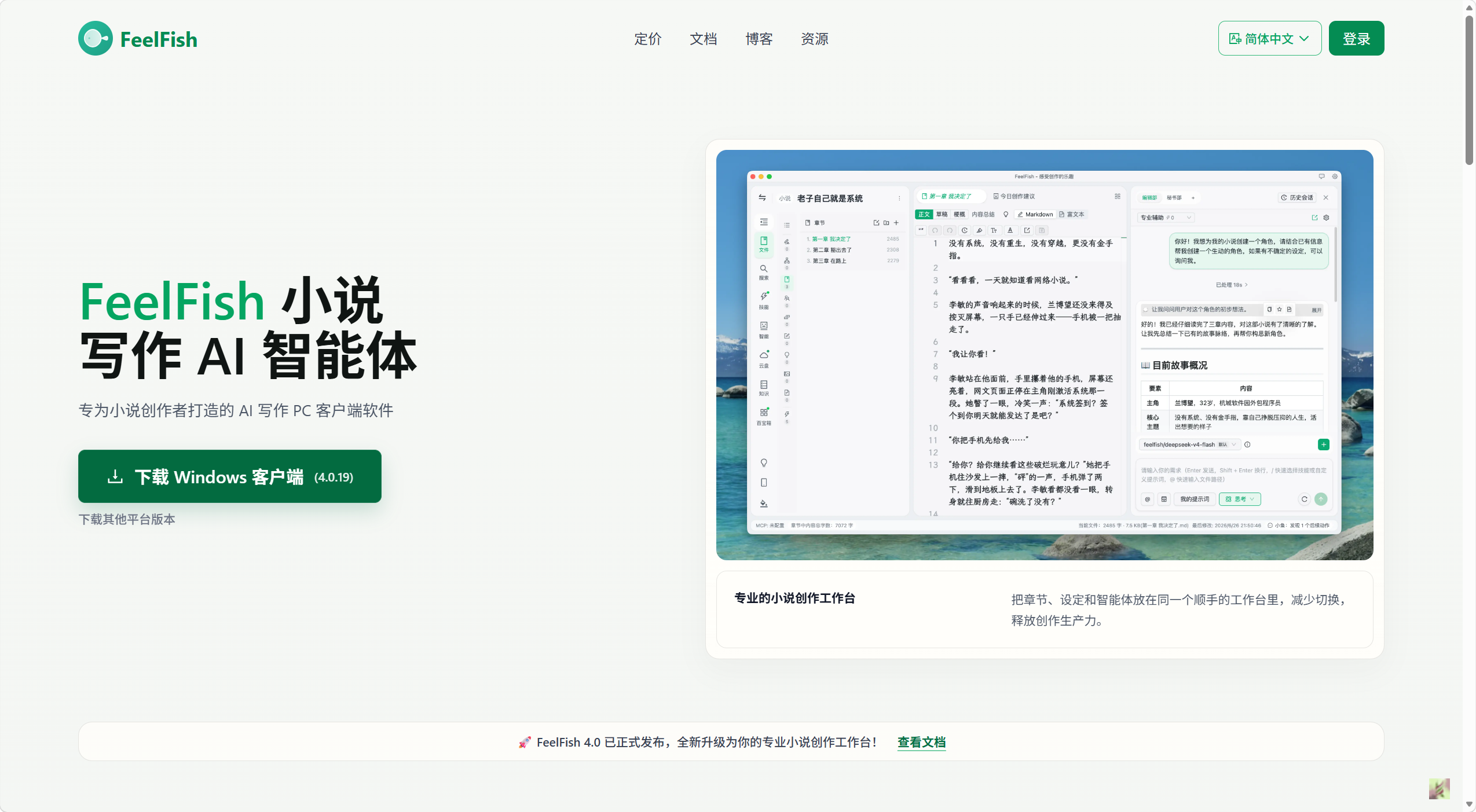The image size is (1476, 812).
Task: Follow the 查看文档 link in announcement bar
Action: point(921,742)
